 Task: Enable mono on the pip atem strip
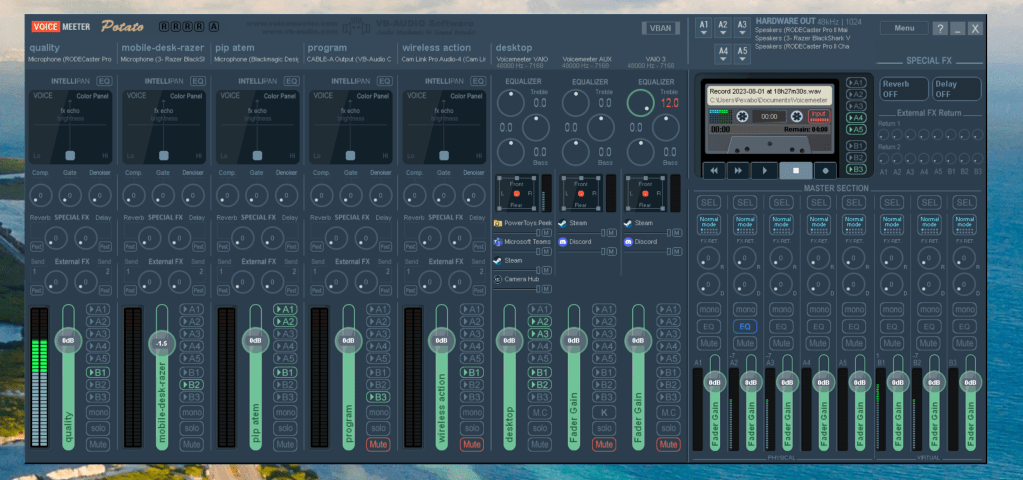tap(285, 412)
